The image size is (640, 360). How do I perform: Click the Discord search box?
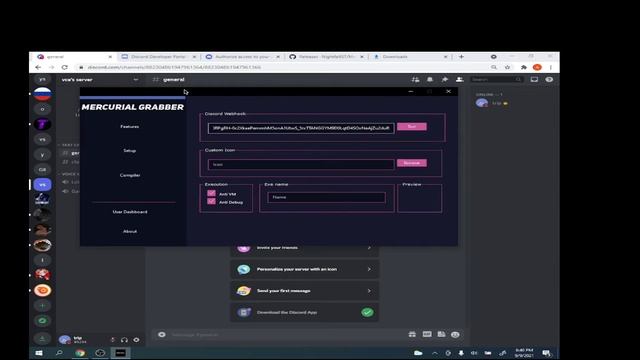(496, 80)
